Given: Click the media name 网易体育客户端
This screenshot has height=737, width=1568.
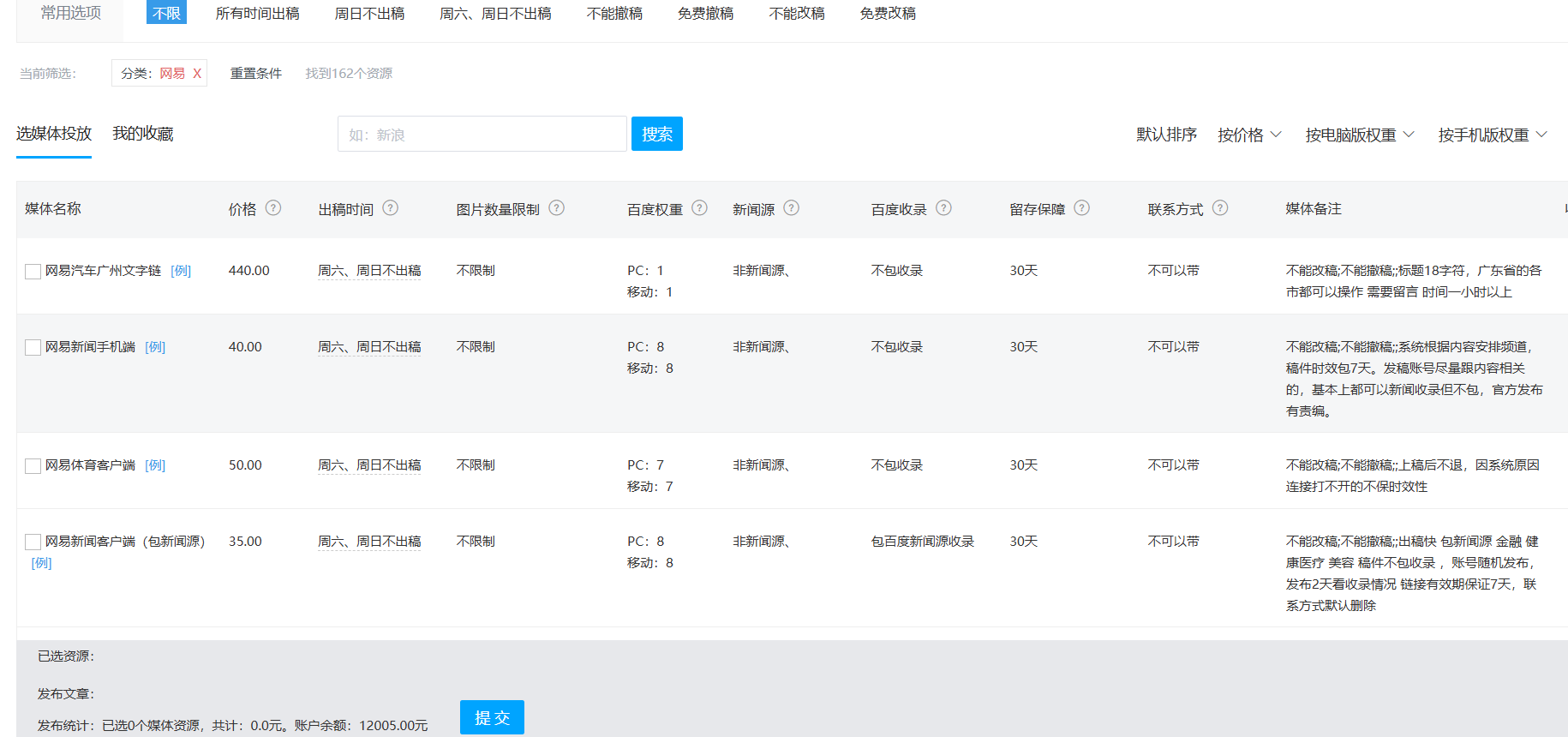Looking at the screenshot, I should point(90,465).
